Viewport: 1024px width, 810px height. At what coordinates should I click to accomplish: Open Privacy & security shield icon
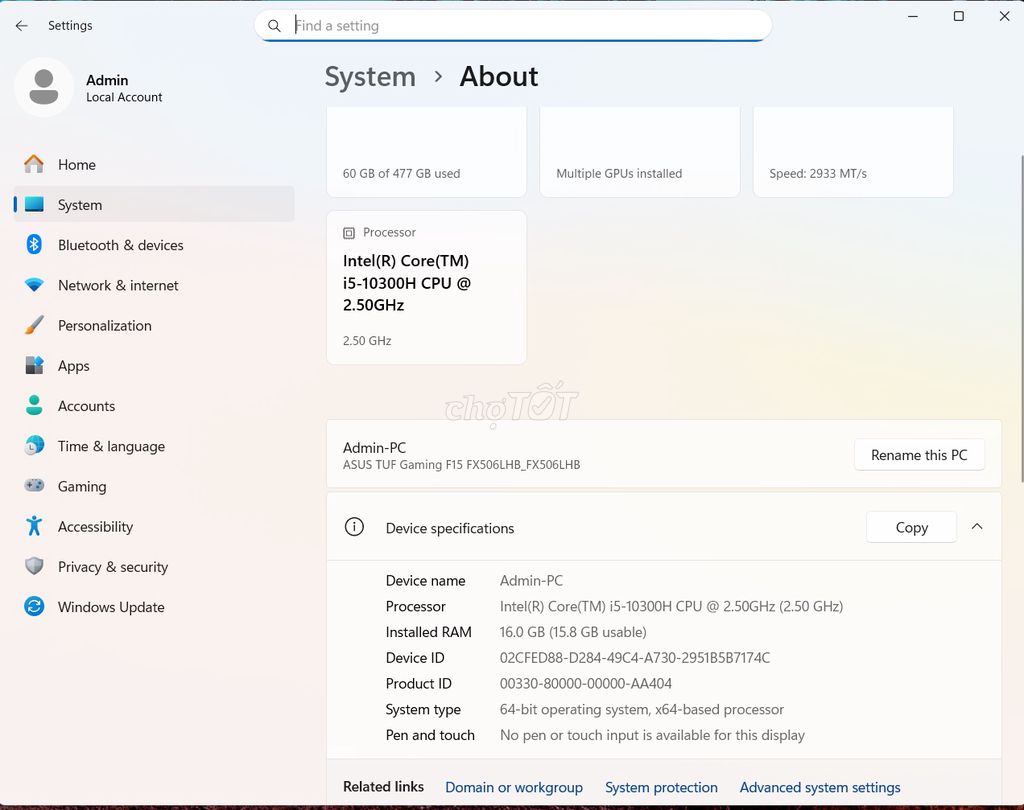click(33, 567)
